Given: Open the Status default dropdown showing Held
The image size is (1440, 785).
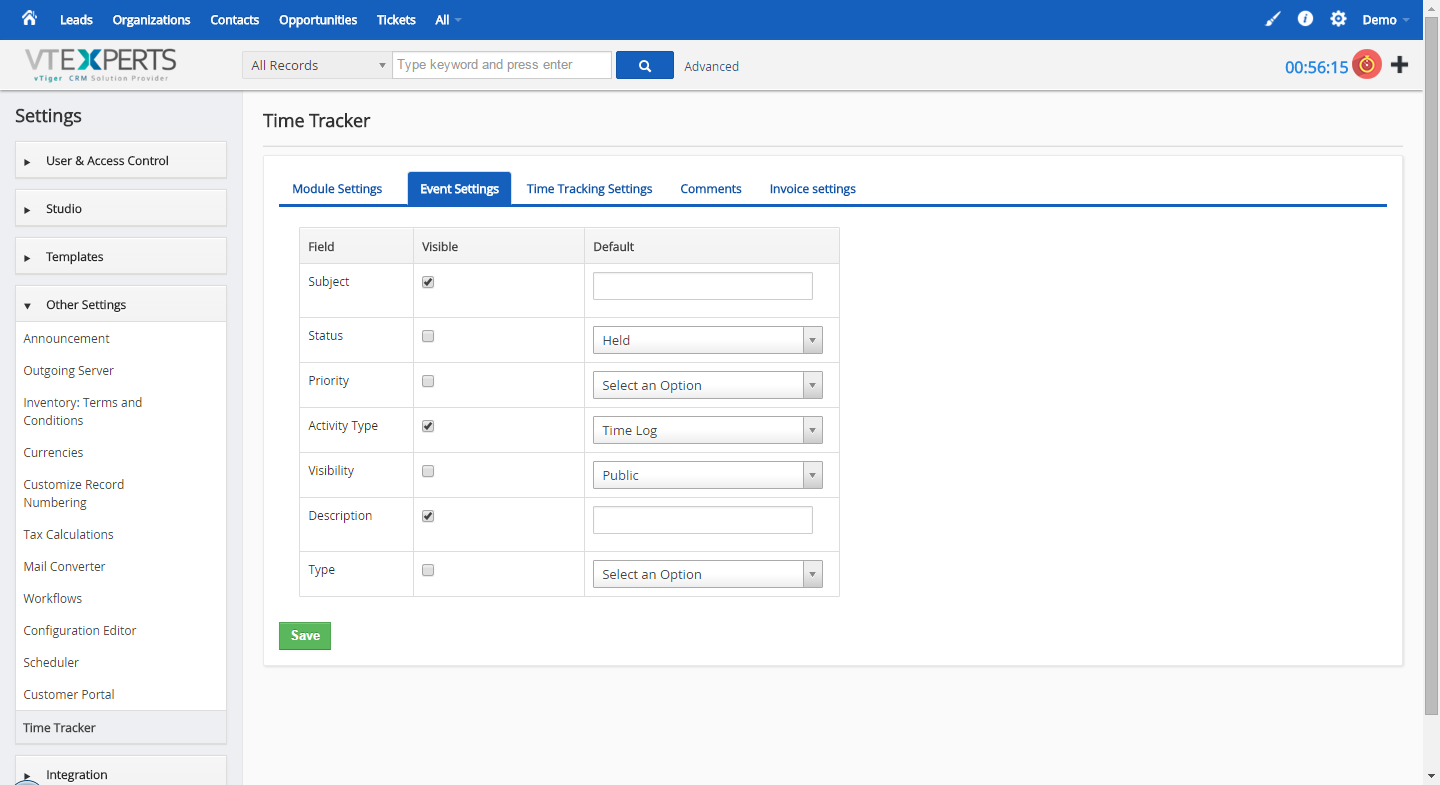Looking at the screenshot, I should pos(708,340).
